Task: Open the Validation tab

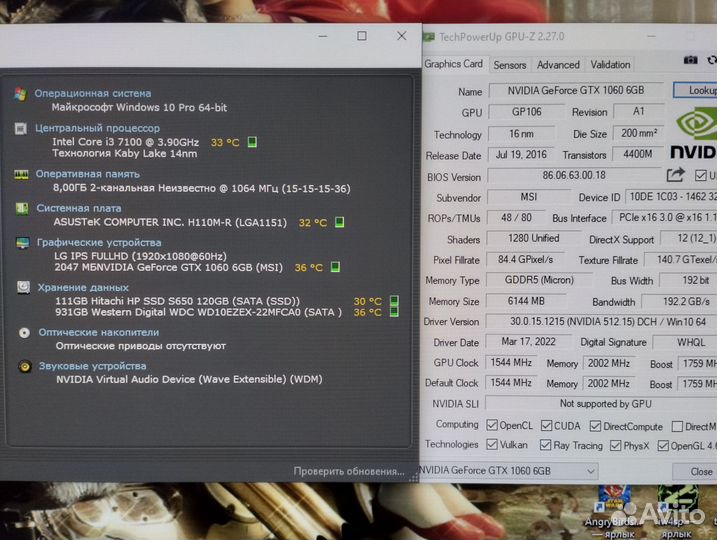Action: 610,65
